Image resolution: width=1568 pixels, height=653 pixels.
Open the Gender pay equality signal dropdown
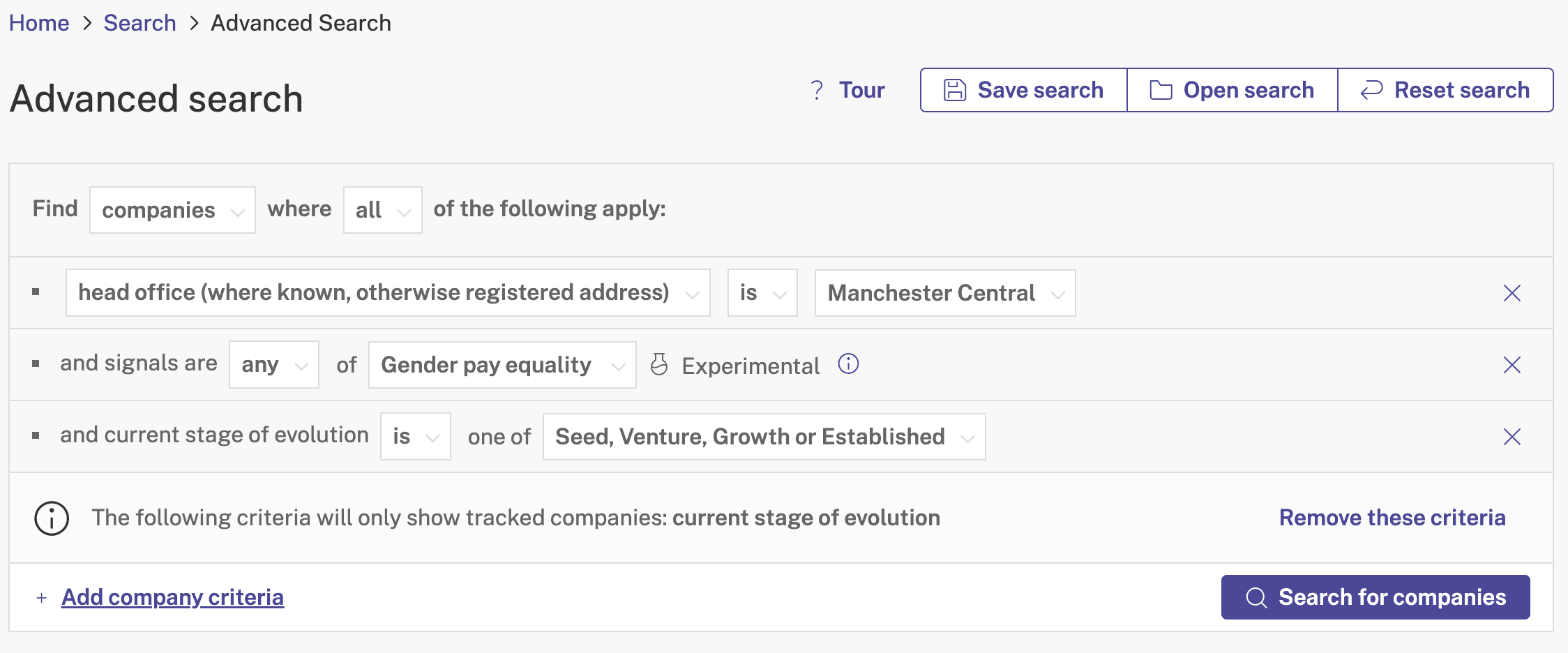click(x=502, y=365)
